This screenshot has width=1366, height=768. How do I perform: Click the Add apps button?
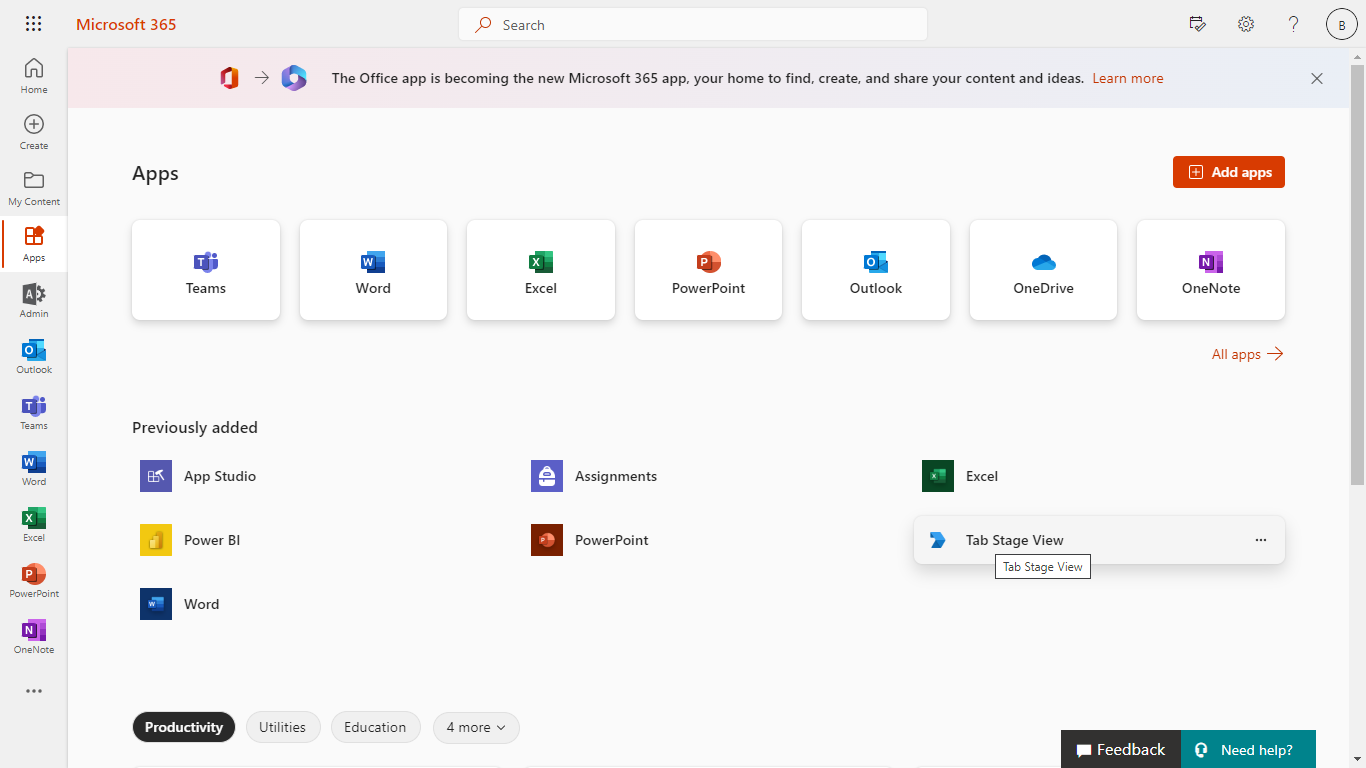(1228, 171)
